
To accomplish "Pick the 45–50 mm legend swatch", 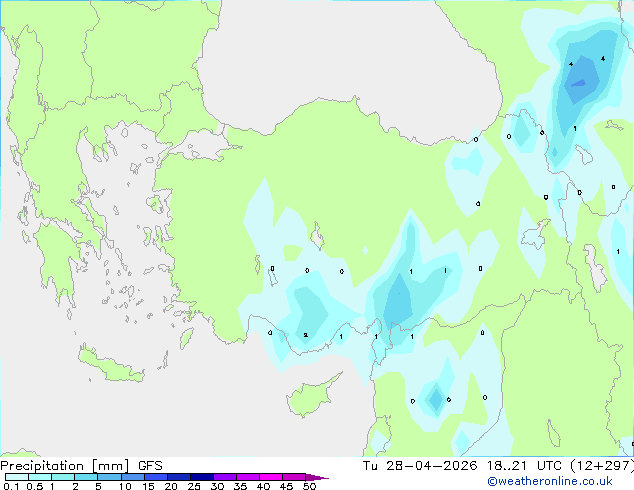I will pyautogui.click(x=294, y=477).
